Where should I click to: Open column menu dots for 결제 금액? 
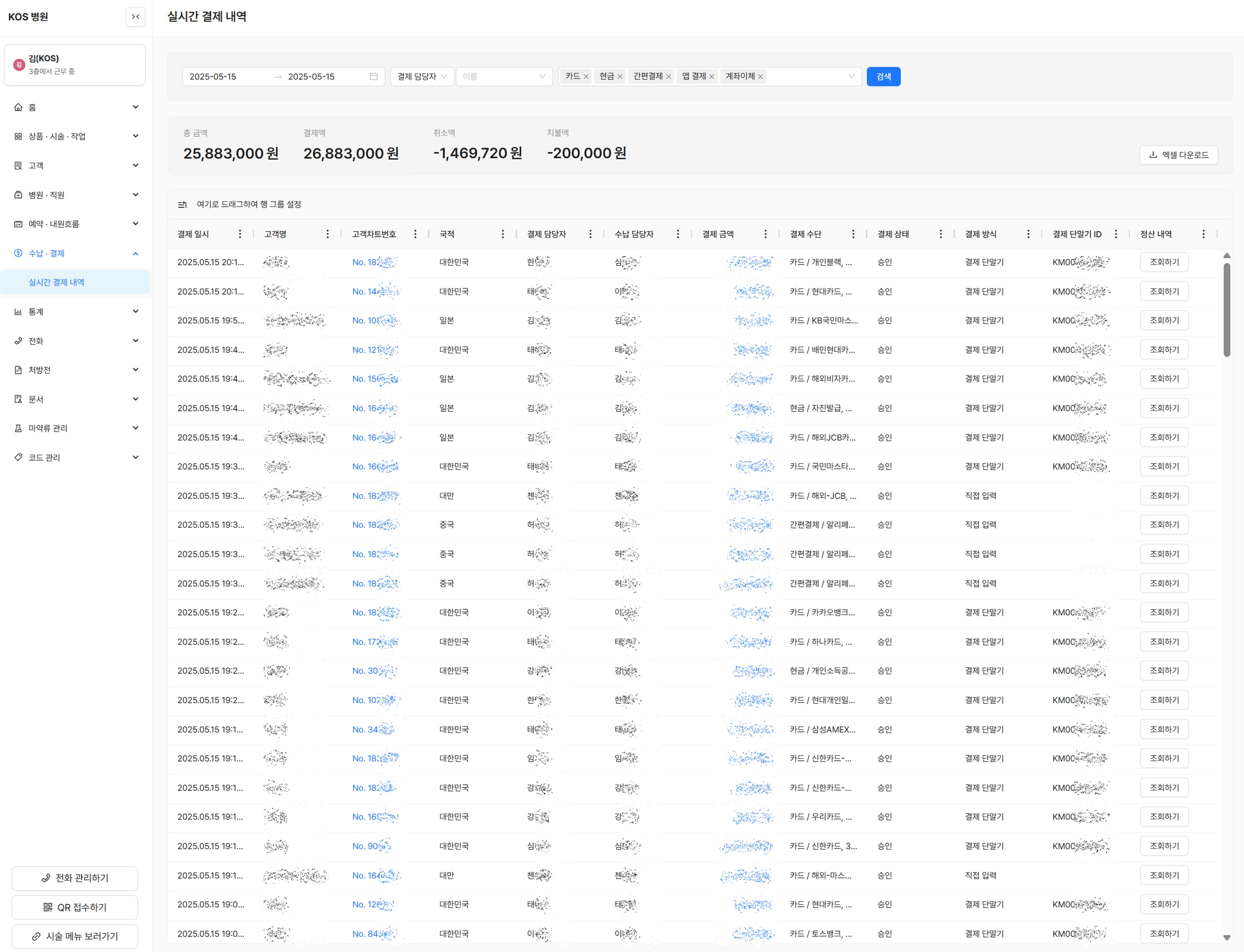point(765,234)
